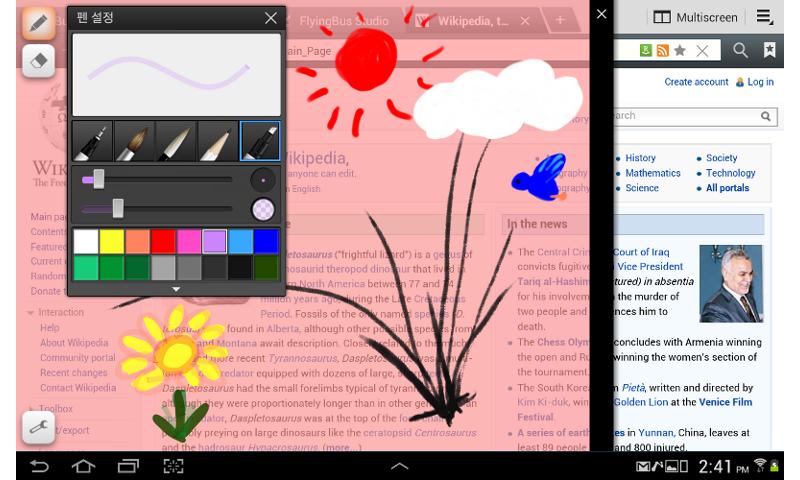Choose the calligraphy brush tip
Screen dimensions: 800x480
tap(177, 141)
